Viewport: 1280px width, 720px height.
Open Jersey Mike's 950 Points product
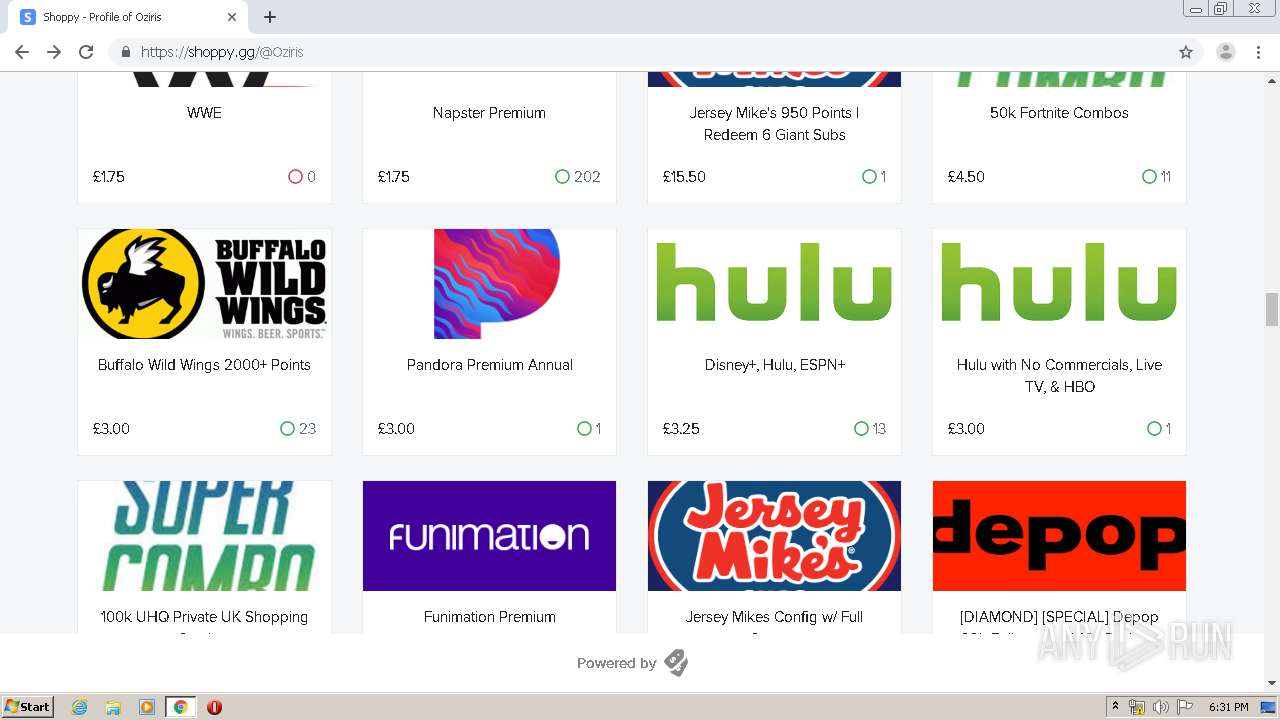click(x=774, y=124)
